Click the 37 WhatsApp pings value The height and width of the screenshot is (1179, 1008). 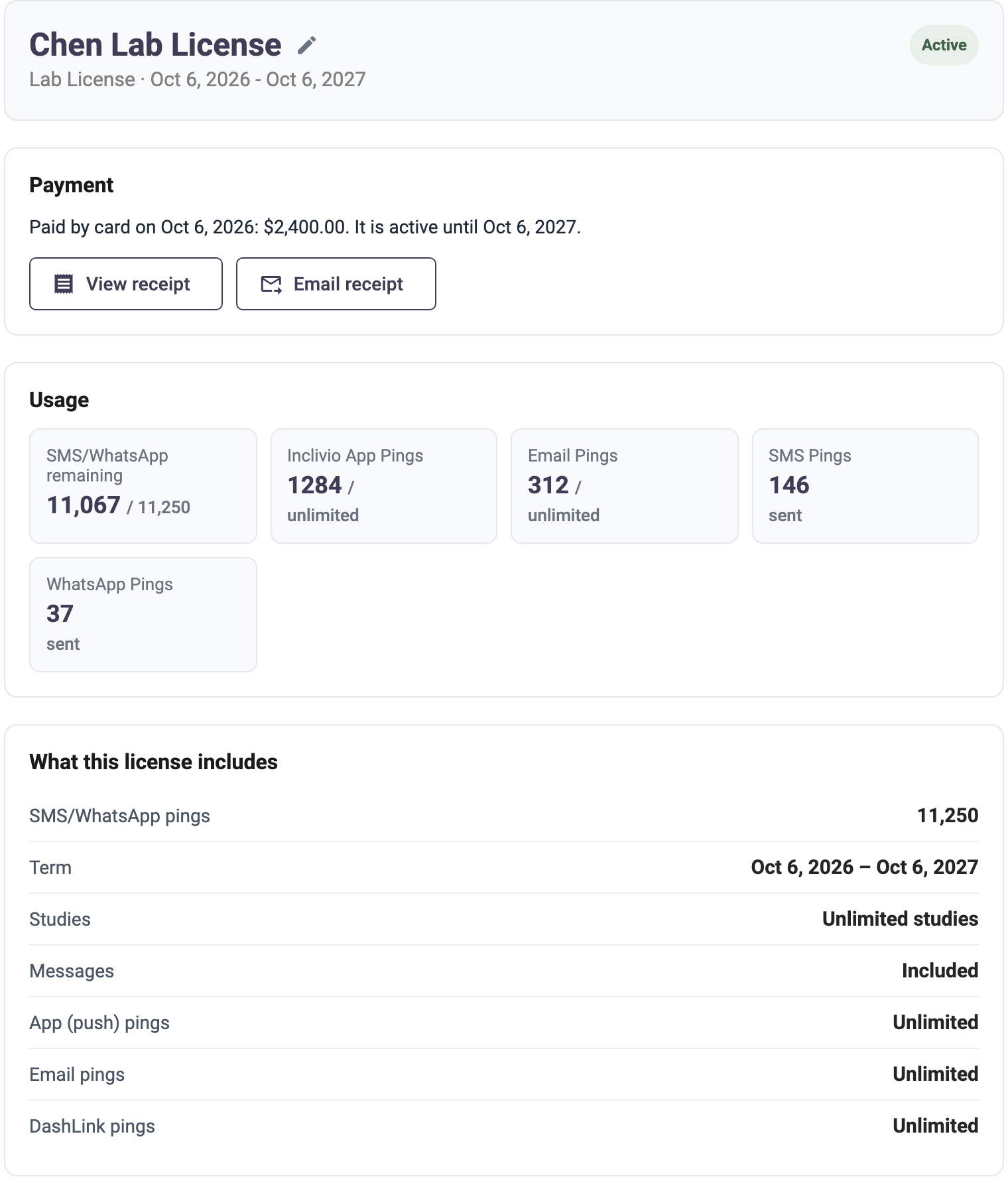pos(60,614)
